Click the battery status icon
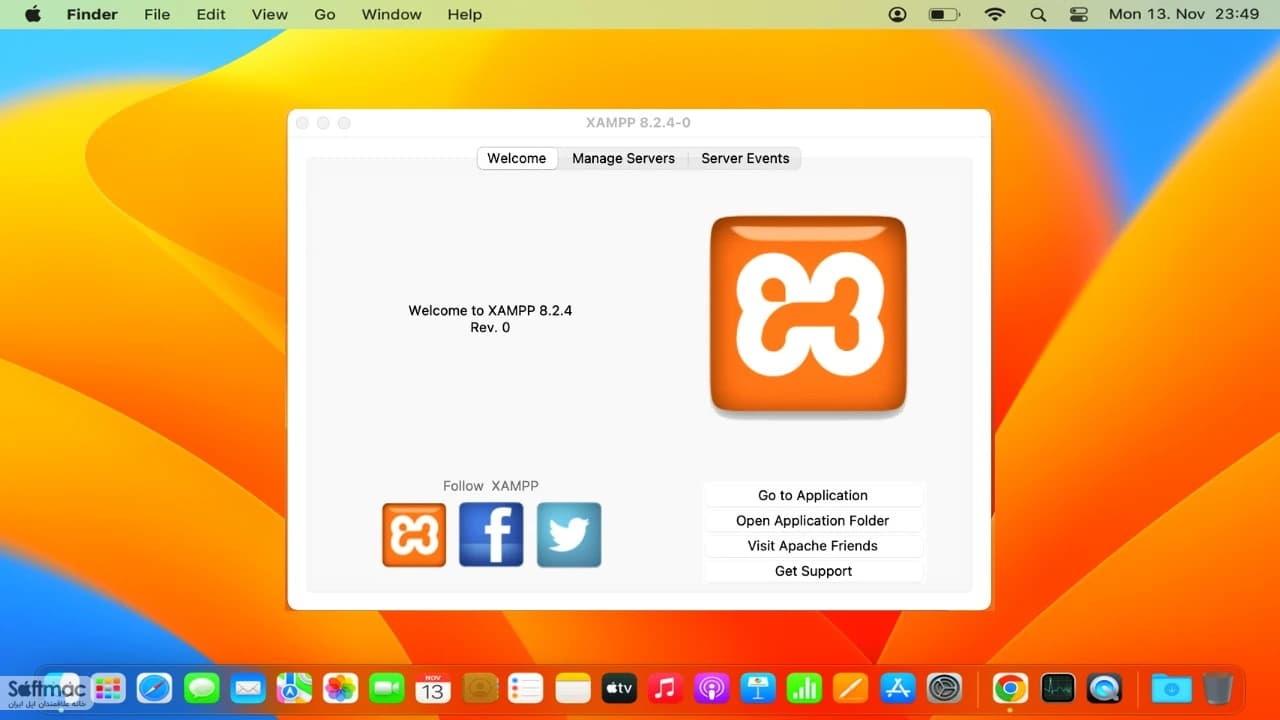The height and width of the screenshot is (720, 1280). pyautogui.click(x=944, y=14)
